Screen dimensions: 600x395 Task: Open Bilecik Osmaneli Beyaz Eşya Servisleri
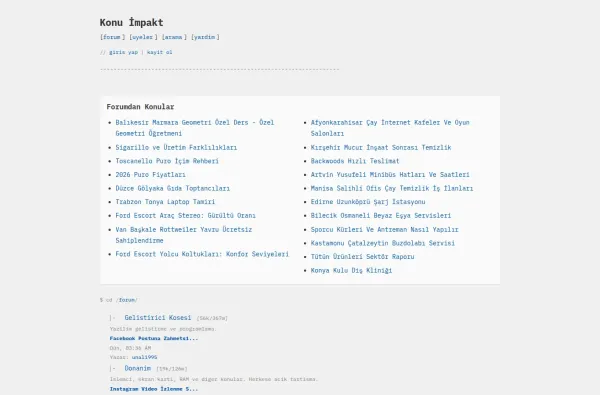[x=381, y=215]
